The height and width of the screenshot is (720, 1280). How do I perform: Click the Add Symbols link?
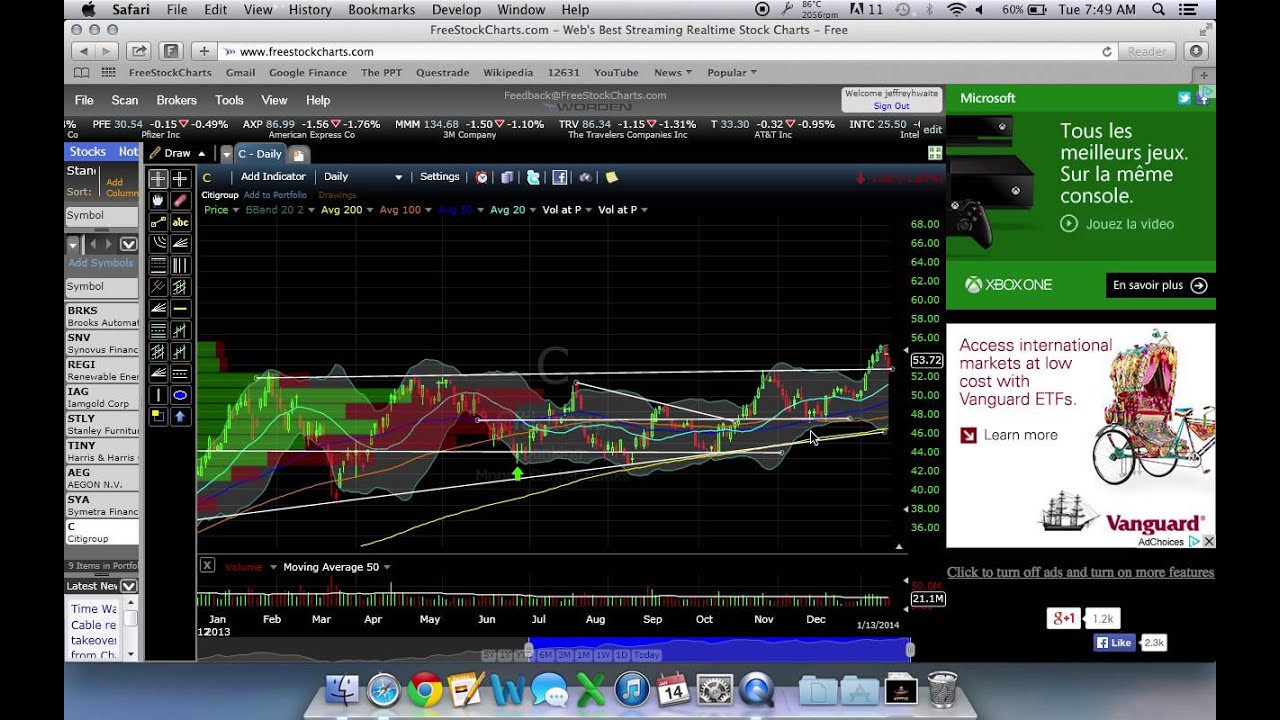tap(100, 263)
